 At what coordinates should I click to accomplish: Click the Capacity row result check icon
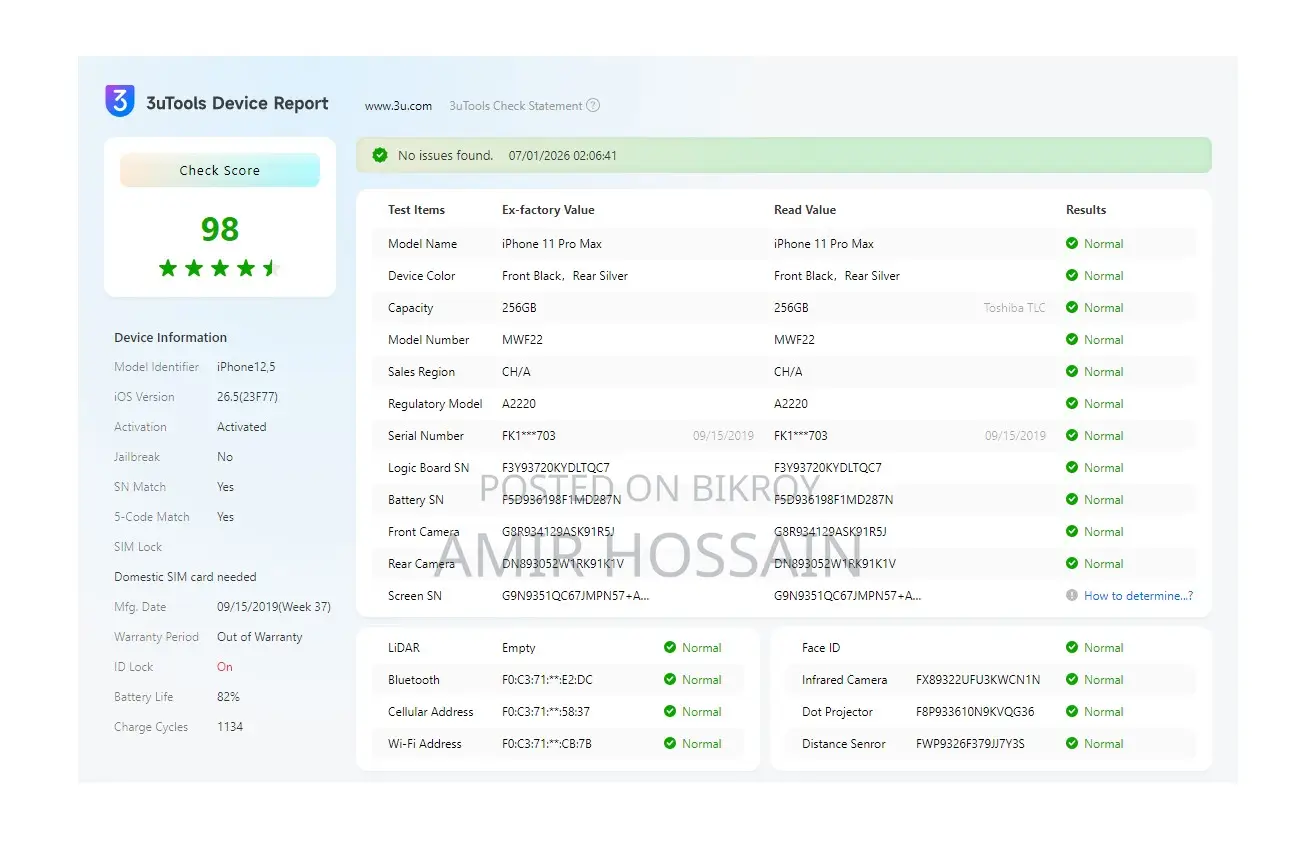(x=1072, y=307)
